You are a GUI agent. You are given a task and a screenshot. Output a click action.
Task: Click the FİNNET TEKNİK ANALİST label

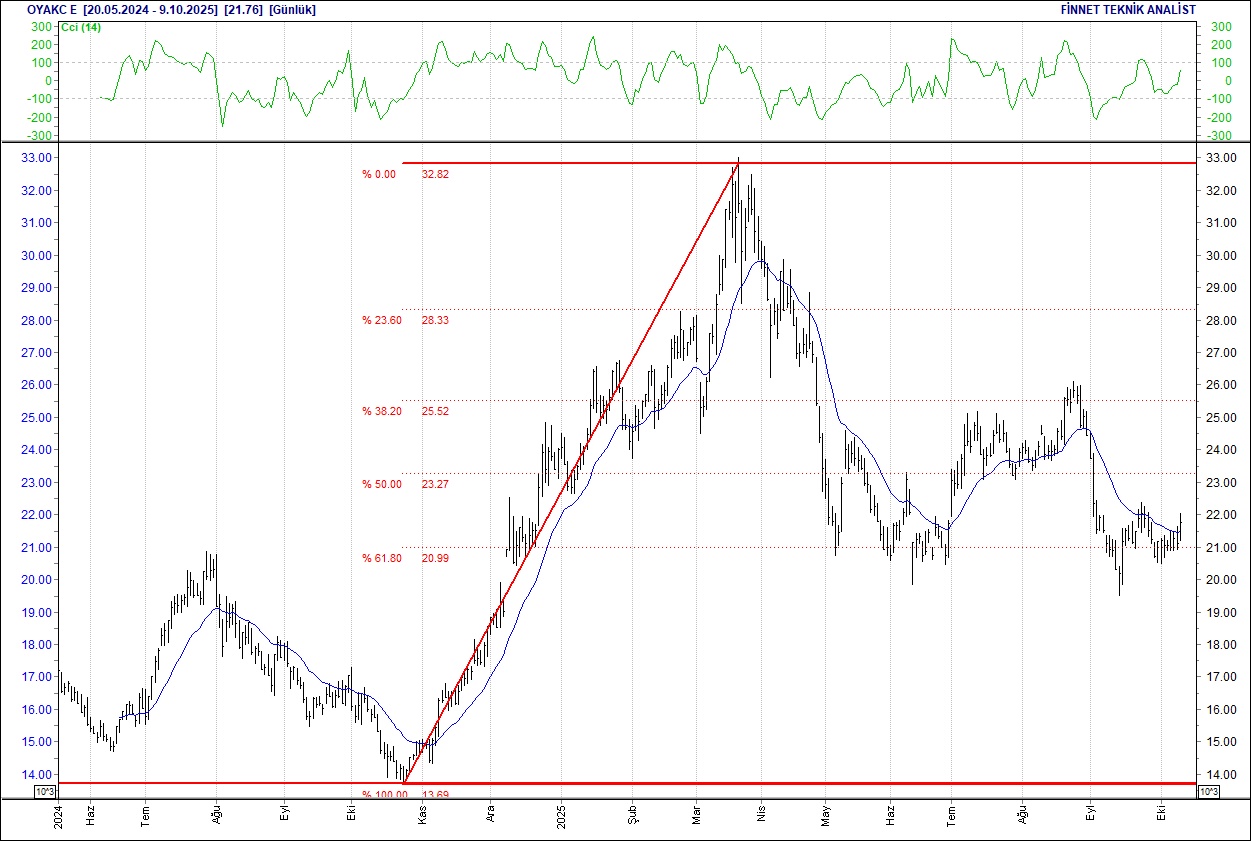click(1129, 10)
